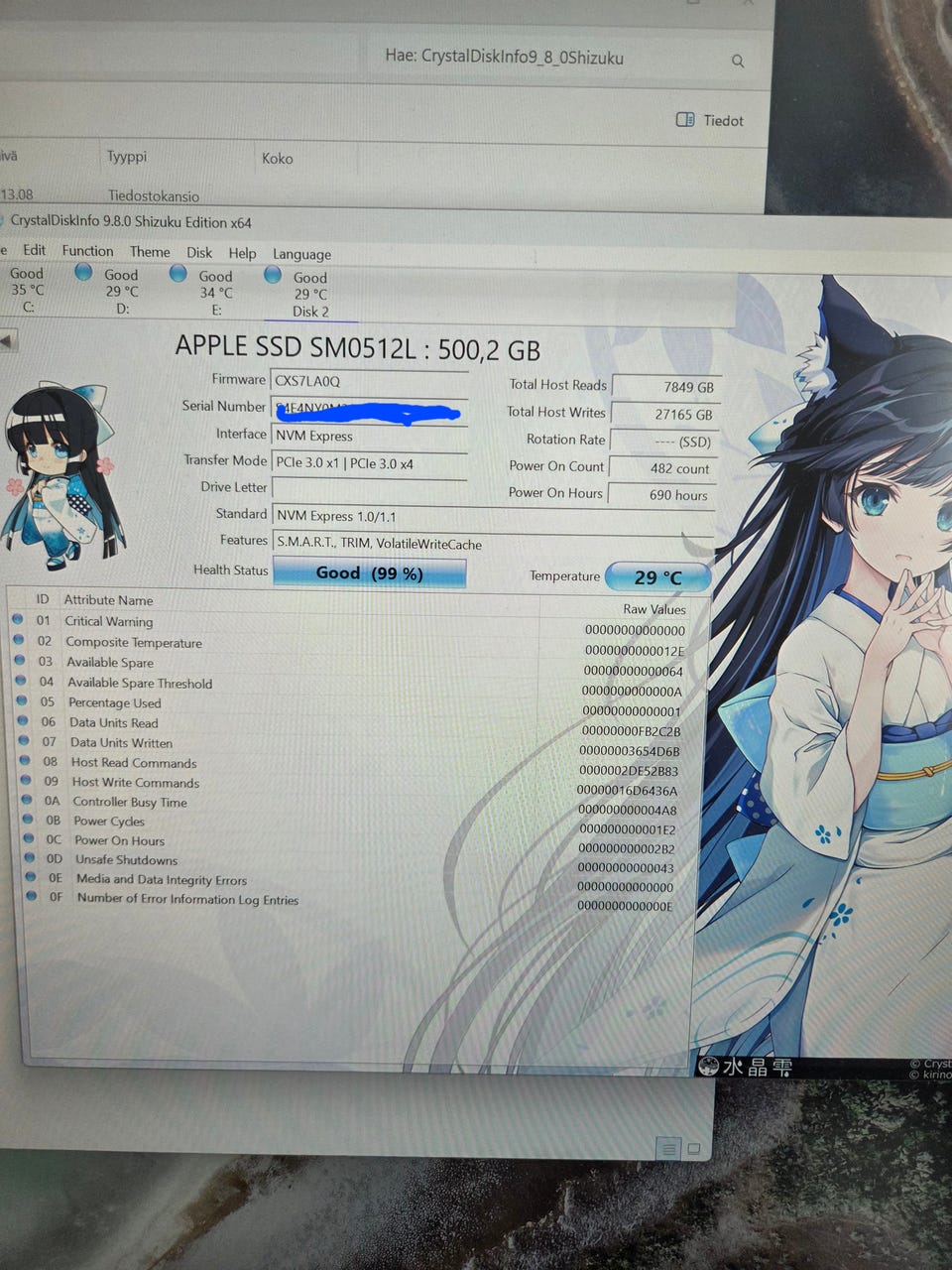Select the Composite Temperature attribute name

(133, 642)
